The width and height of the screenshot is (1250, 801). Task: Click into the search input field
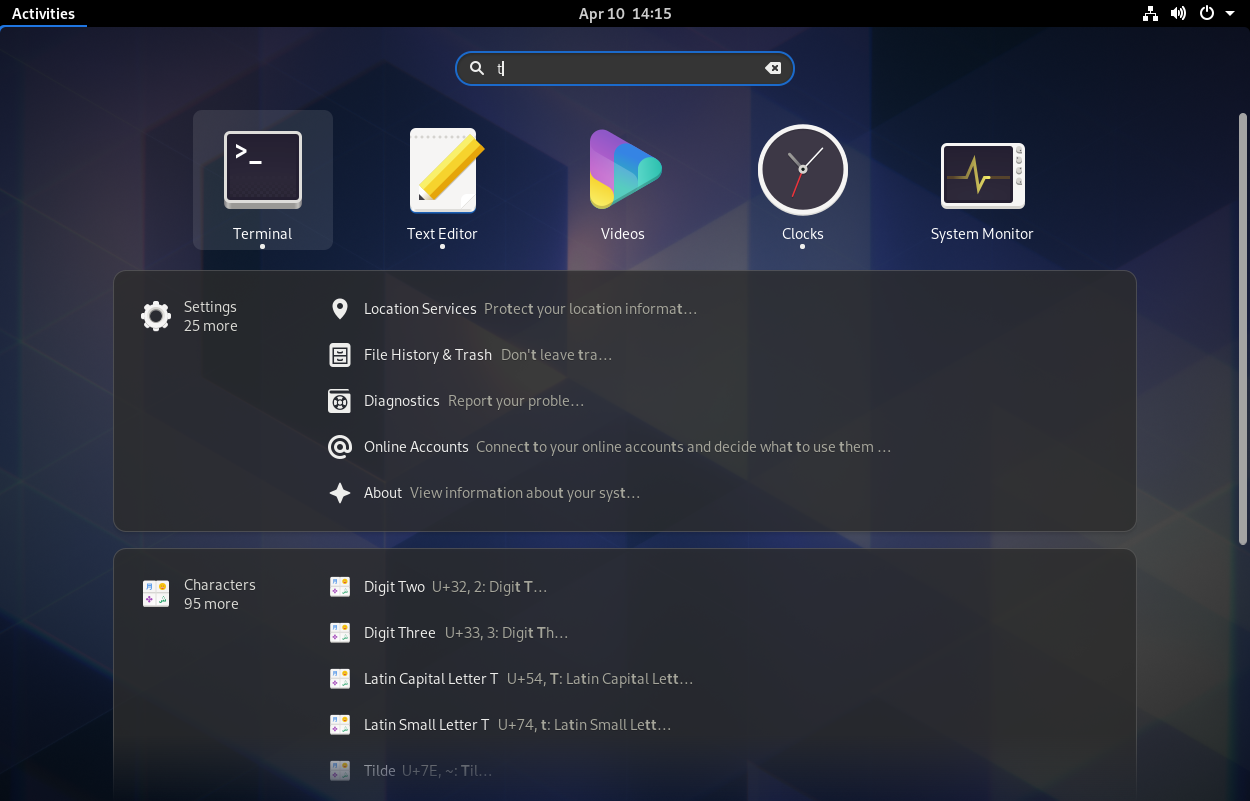[x=625, y=68]
